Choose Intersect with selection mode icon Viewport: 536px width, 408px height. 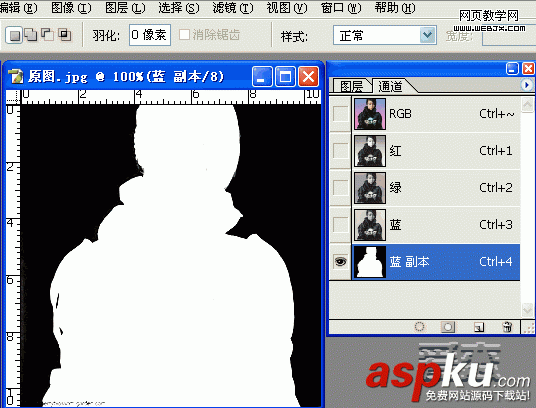click(64, 35)
